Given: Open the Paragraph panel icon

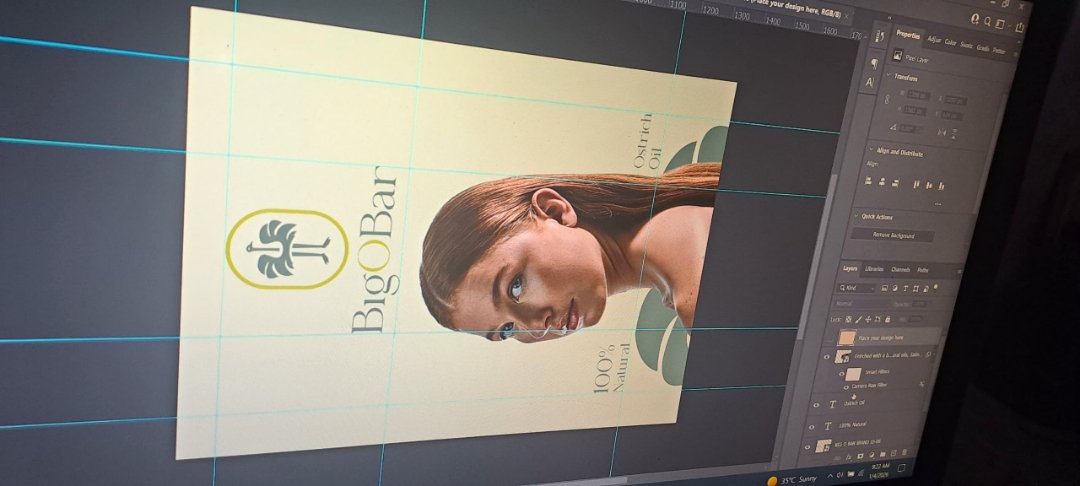Looking at the screenshot, I should click(875, 64).
